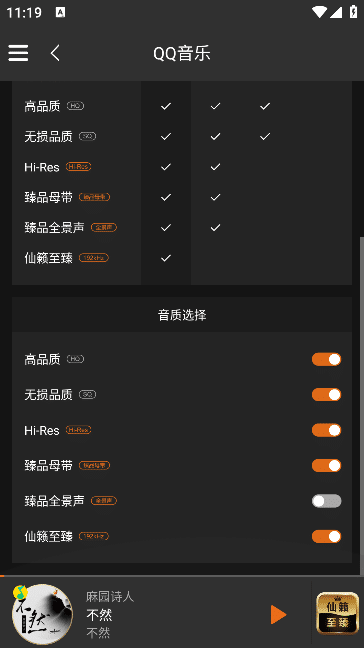Disable the 臻品母带 switch
This screenshot has height=648, width=364.
click(326, 466)
